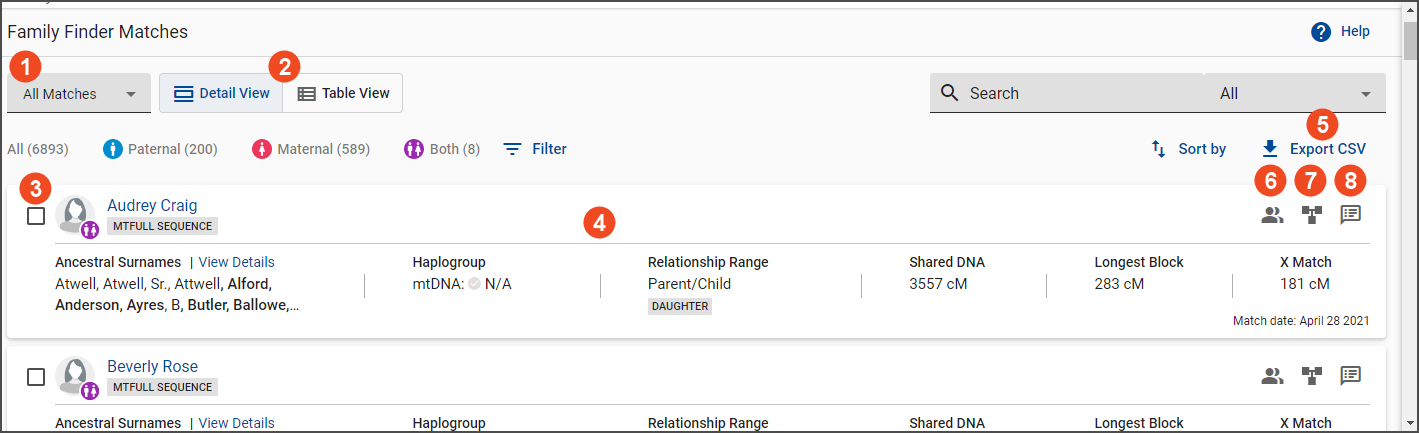This screenshot has height=433, width=1419.
Task: Open the family tree icon for Audrey Craig
Action: click(1311, 214)
